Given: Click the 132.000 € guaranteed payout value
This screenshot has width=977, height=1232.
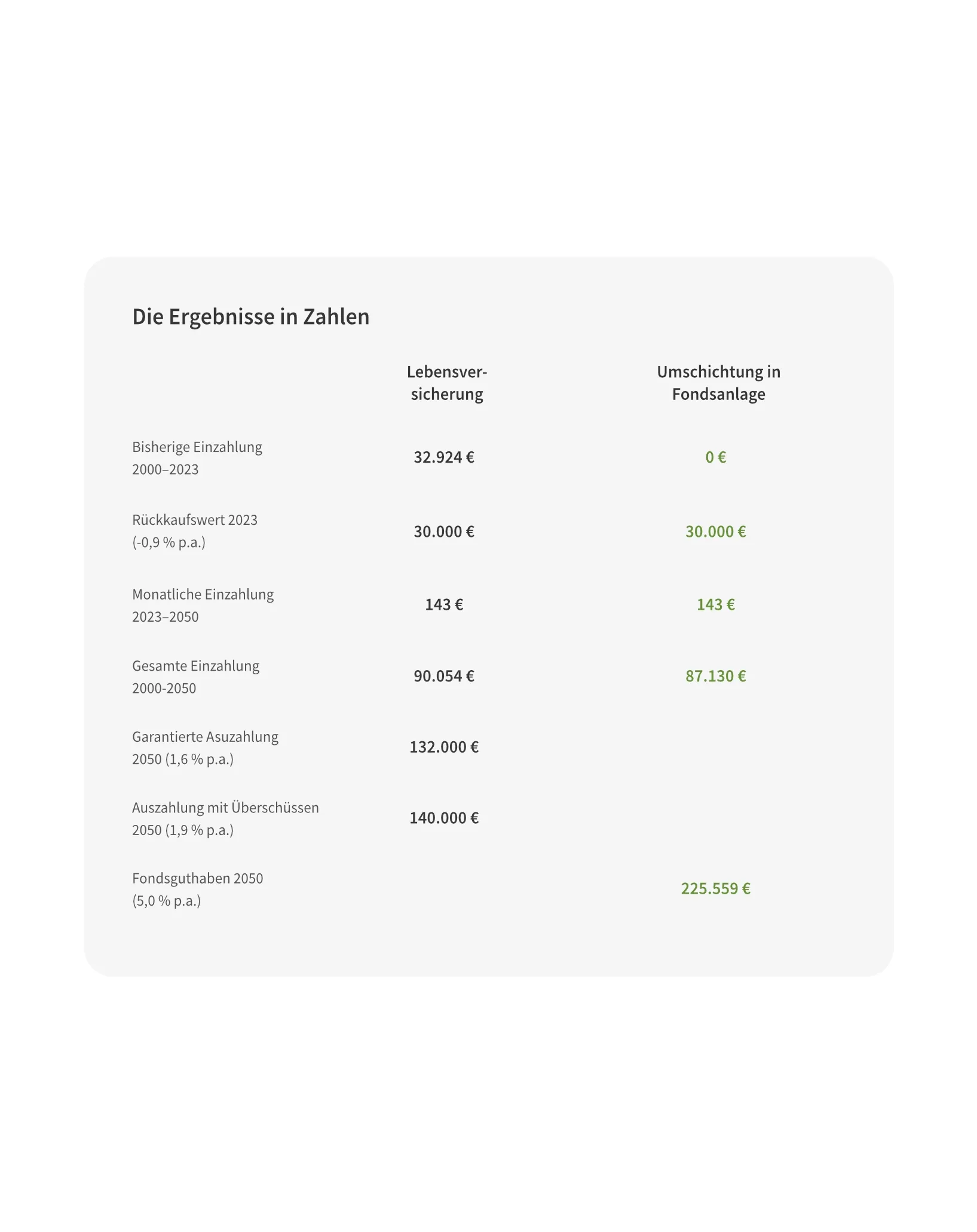Looking at the screenshot, I should pos(444,747).
